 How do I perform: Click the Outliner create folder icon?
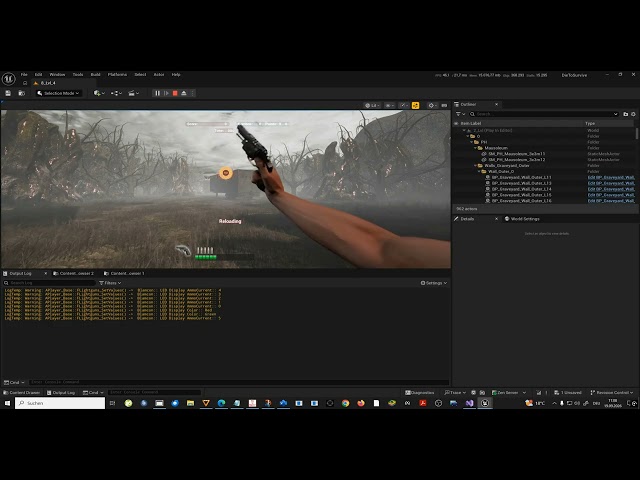[626, 114]
